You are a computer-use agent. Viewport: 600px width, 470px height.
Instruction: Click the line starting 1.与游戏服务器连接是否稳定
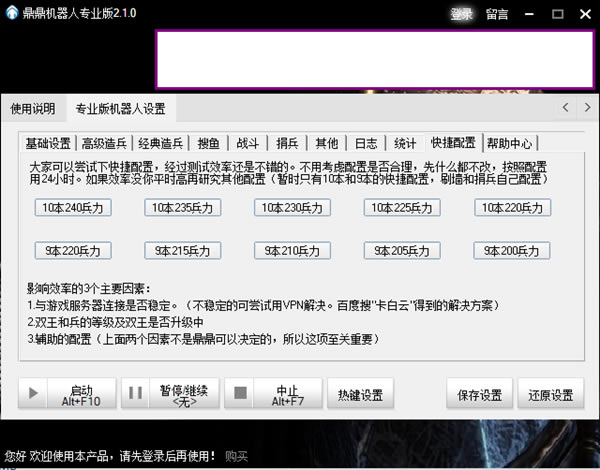[x=264, y=305]
